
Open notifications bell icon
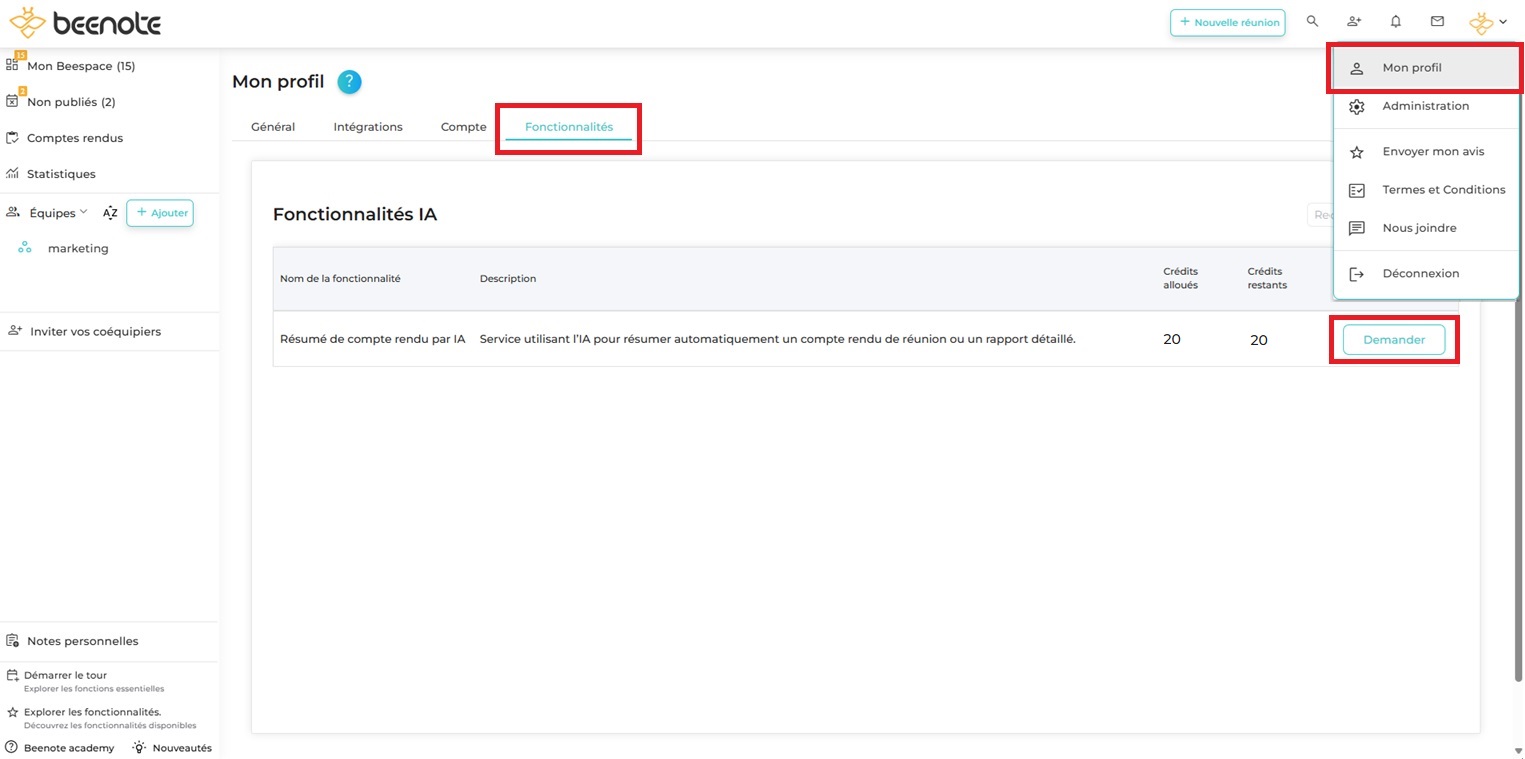[x=1396, y=21]
